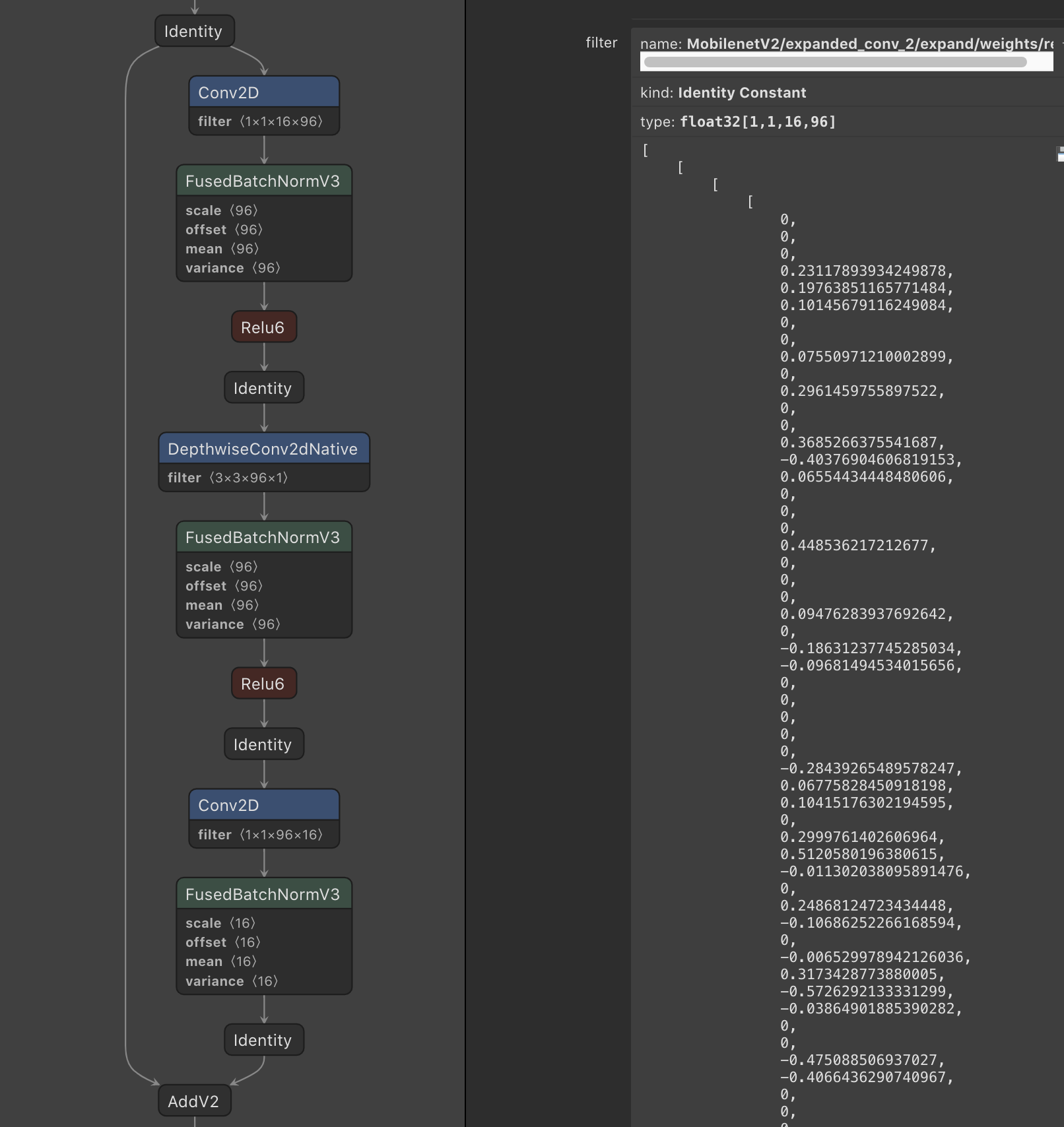Click tensor value -0.18631237745285034
Image resolution: width=1064 pixels, height=1127 pixels.
tap(871, 648)
